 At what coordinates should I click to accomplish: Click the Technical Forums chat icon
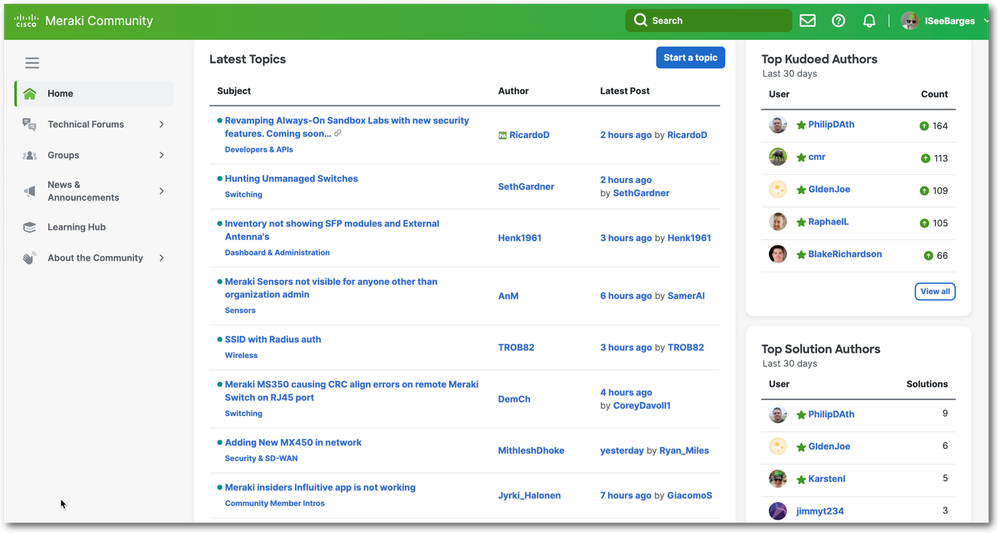point(29,124)
